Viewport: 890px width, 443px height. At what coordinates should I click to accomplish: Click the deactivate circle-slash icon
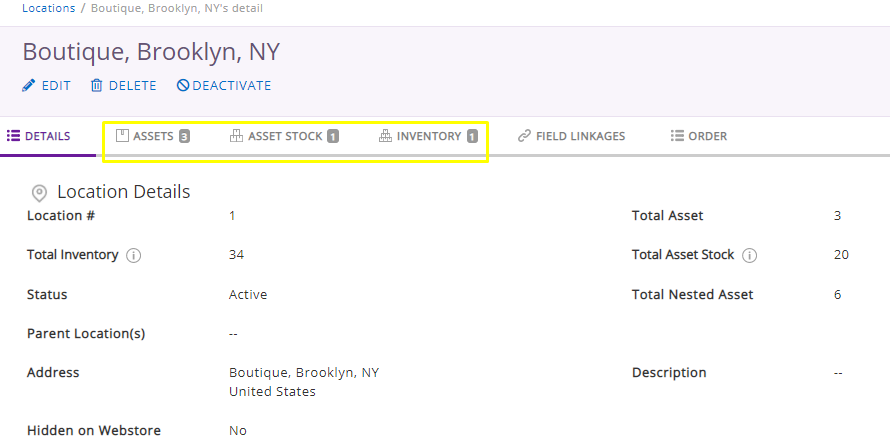182,86
